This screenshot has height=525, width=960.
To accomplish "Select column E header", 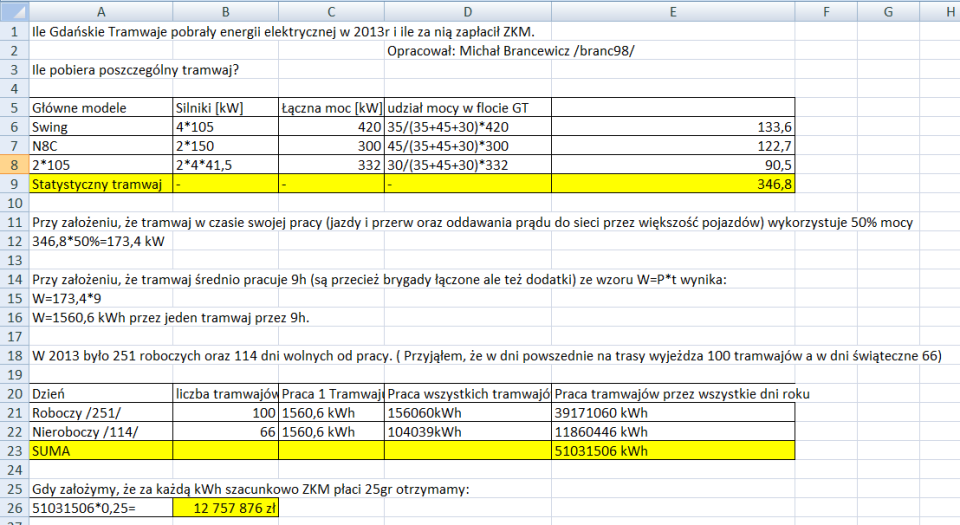I will click(x=673, y=11).
